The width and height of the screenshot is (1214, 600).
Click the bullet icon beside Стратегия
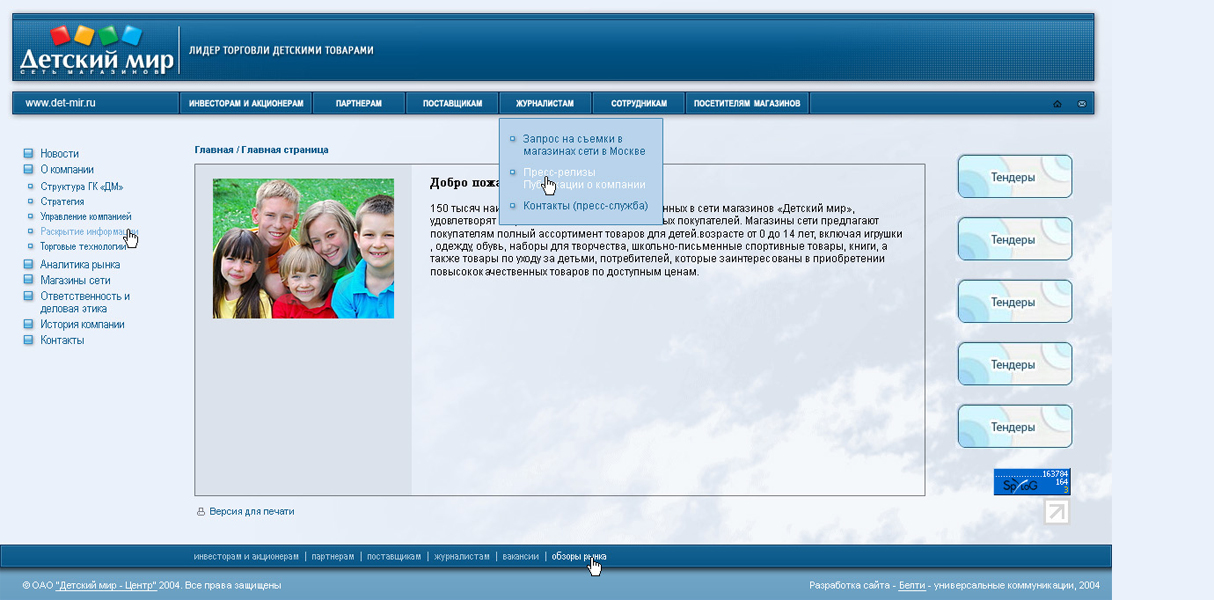tap(31, 202)
